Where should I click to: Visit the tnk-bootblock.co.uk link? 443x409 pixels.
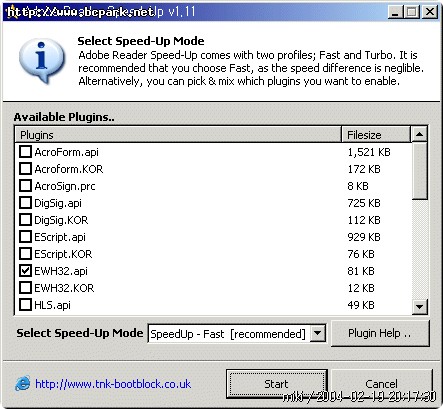pyautogui.click(x=113, y=384)
